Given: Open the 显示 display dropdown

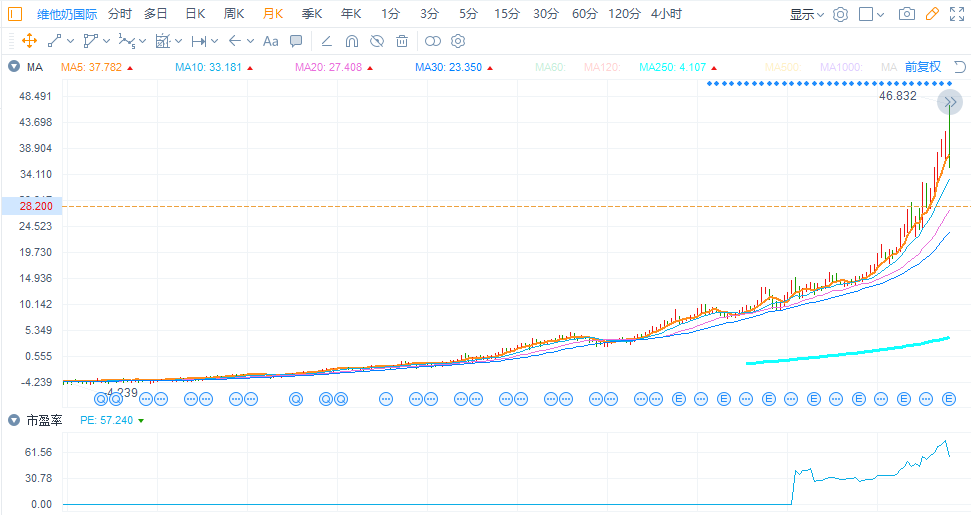Looking at the screenshot, I should pyautogui.click(x=806, y=14).
